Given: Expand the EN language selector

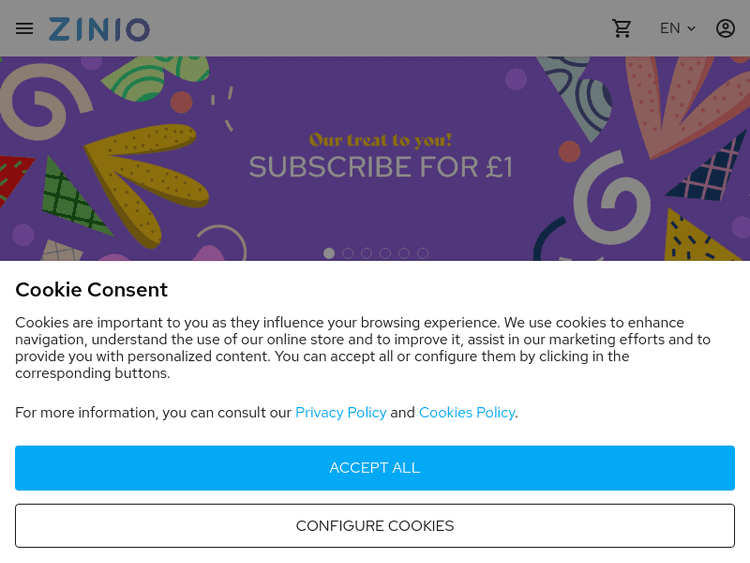Looking at the screenshot, I should click(x=670, y=28).
